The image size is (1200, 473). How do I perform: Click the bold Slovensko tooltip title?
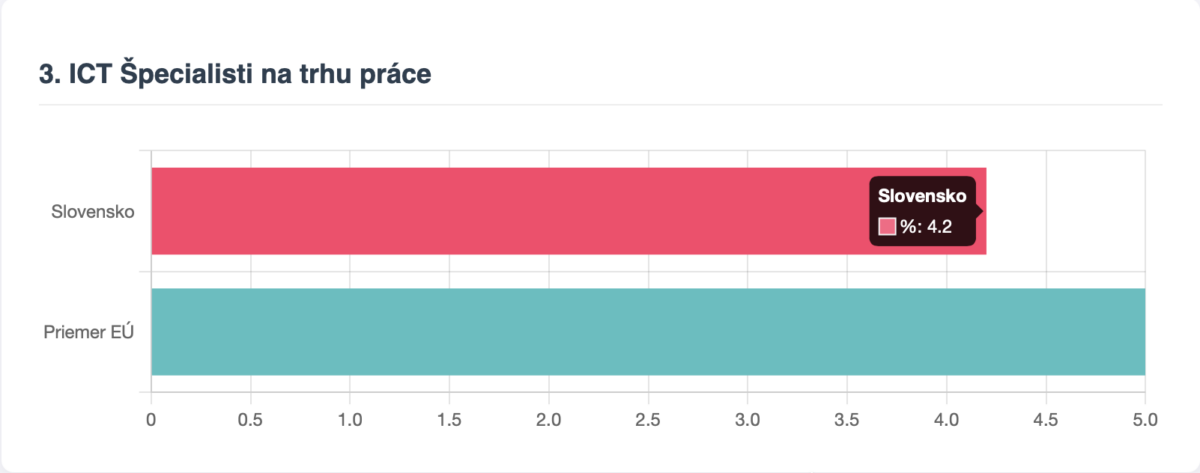tap(922, 196)
